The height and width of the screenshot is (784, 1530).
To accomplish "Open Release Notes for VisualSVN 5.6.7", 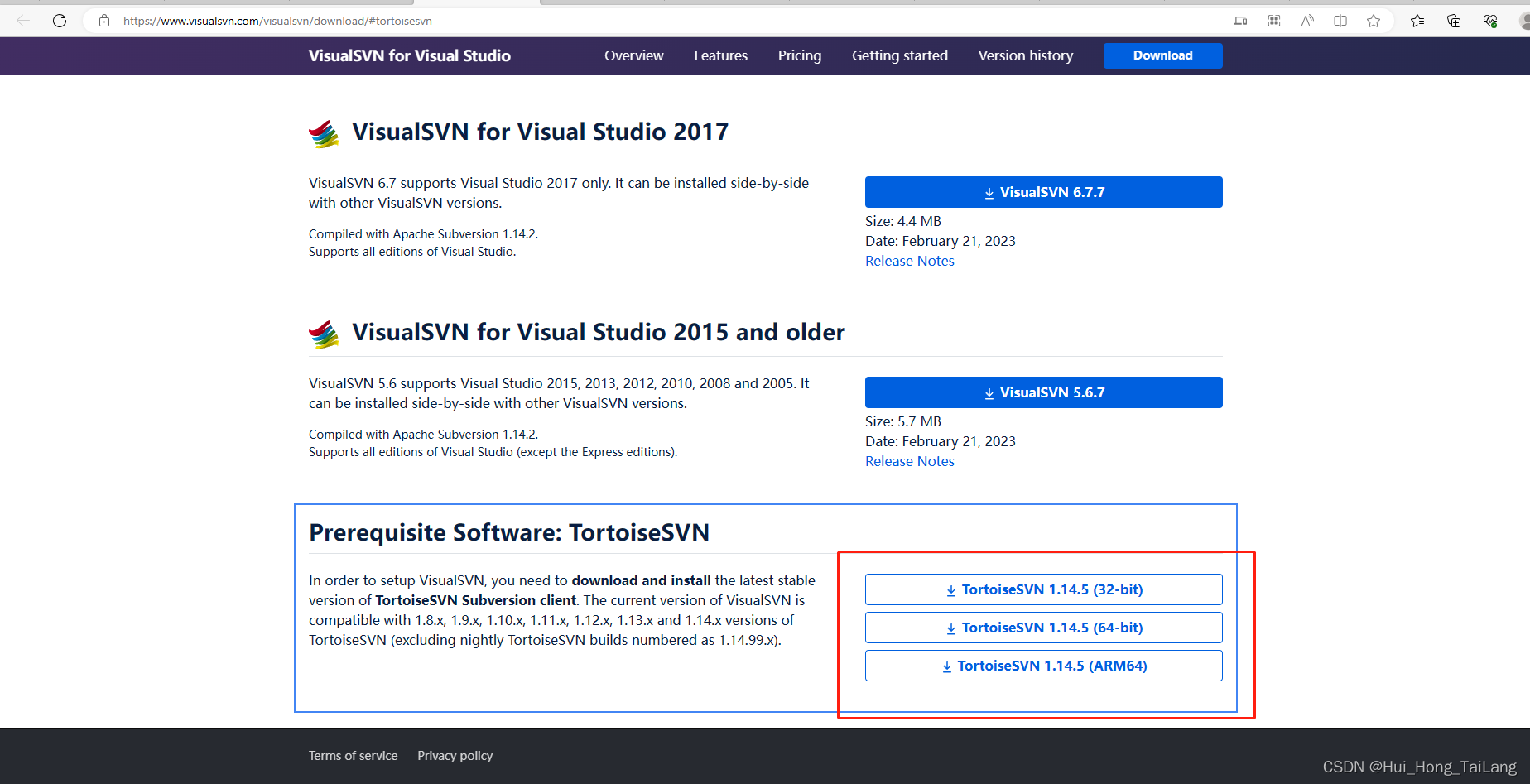I will 910,461.
